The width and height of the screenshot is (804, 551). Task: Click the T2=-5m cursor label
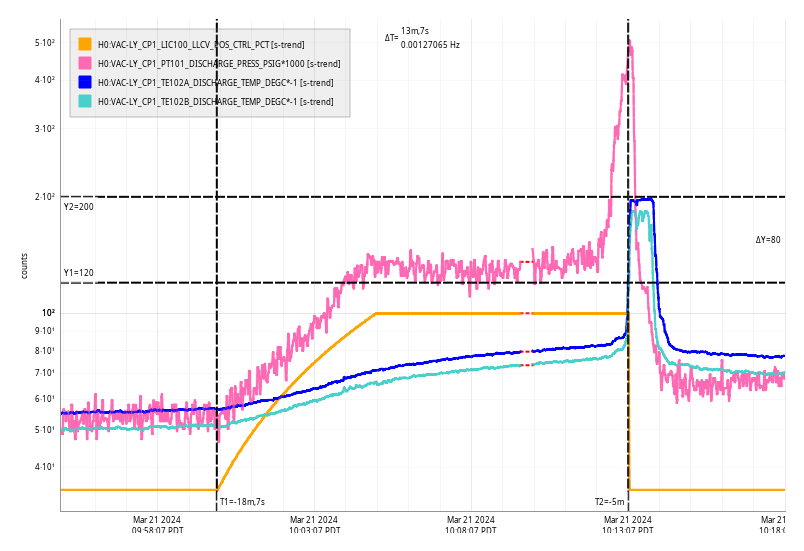(609, 502)
